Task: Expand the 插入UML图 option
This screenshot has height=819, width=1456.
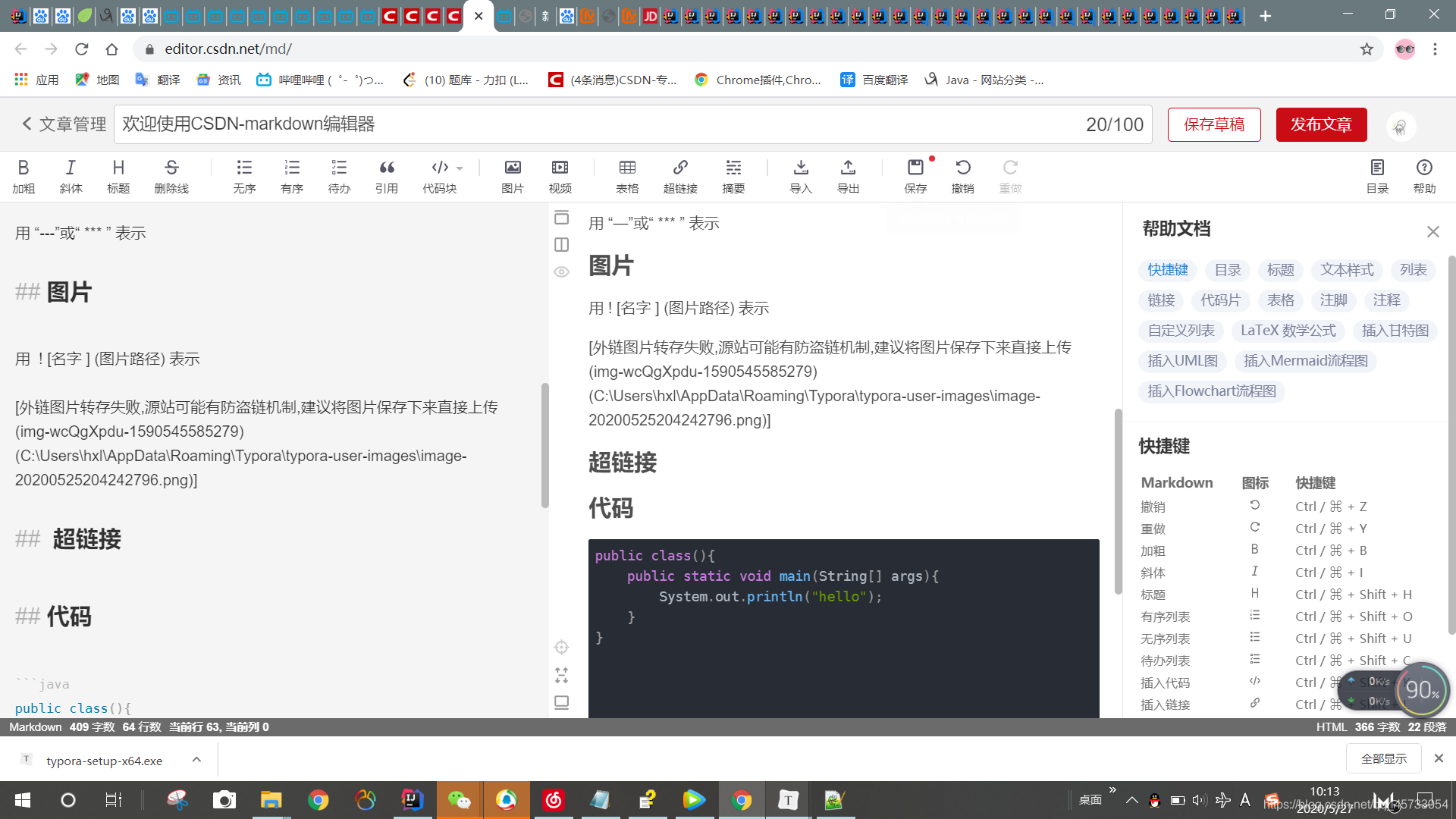Action: coord(1183,360)
